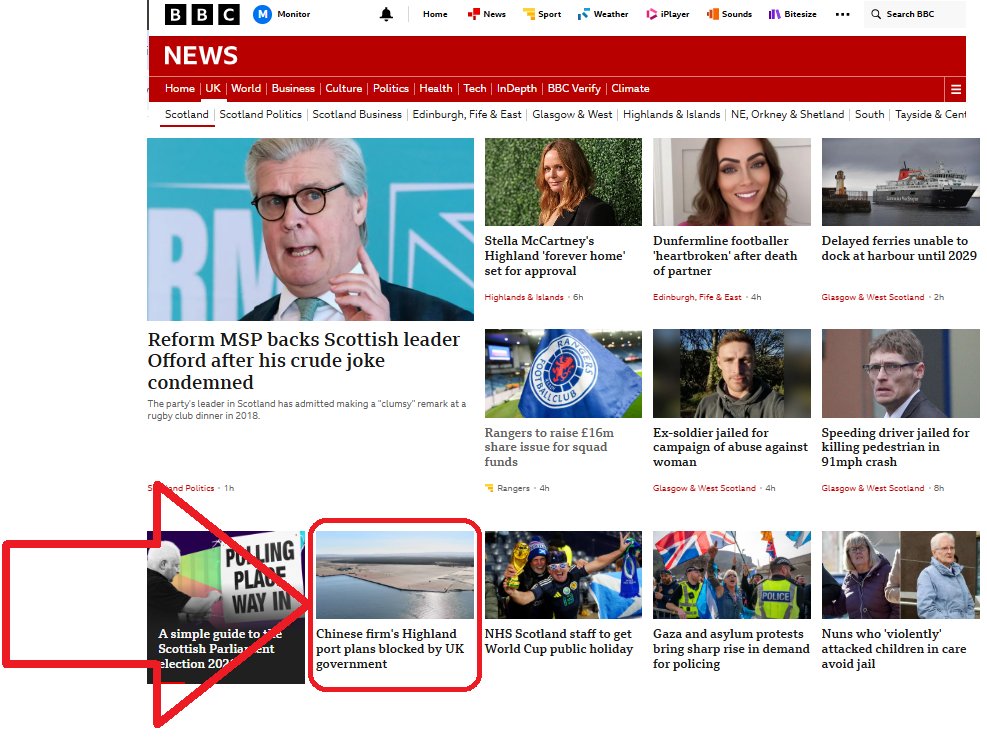Image resolution: width=987 pixels, height=739 pixels.
Task: Click the football fans thumbnail
Action: click(x=563, y=575)
